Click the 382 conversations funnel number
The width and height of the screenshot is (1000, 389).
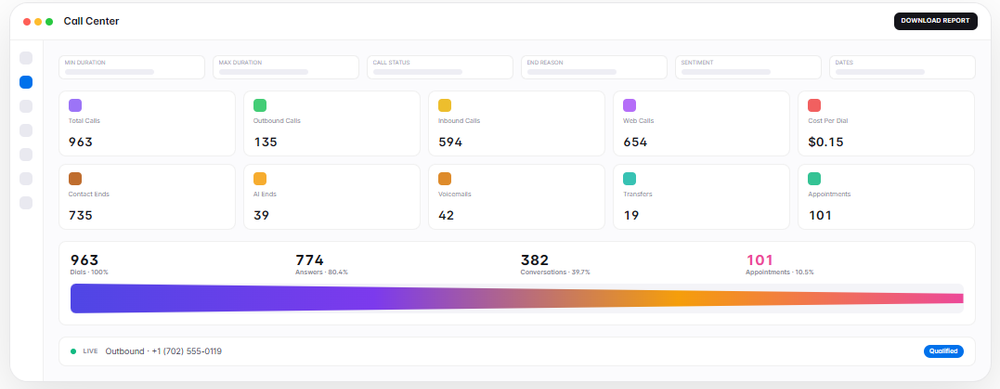[534, 260]
